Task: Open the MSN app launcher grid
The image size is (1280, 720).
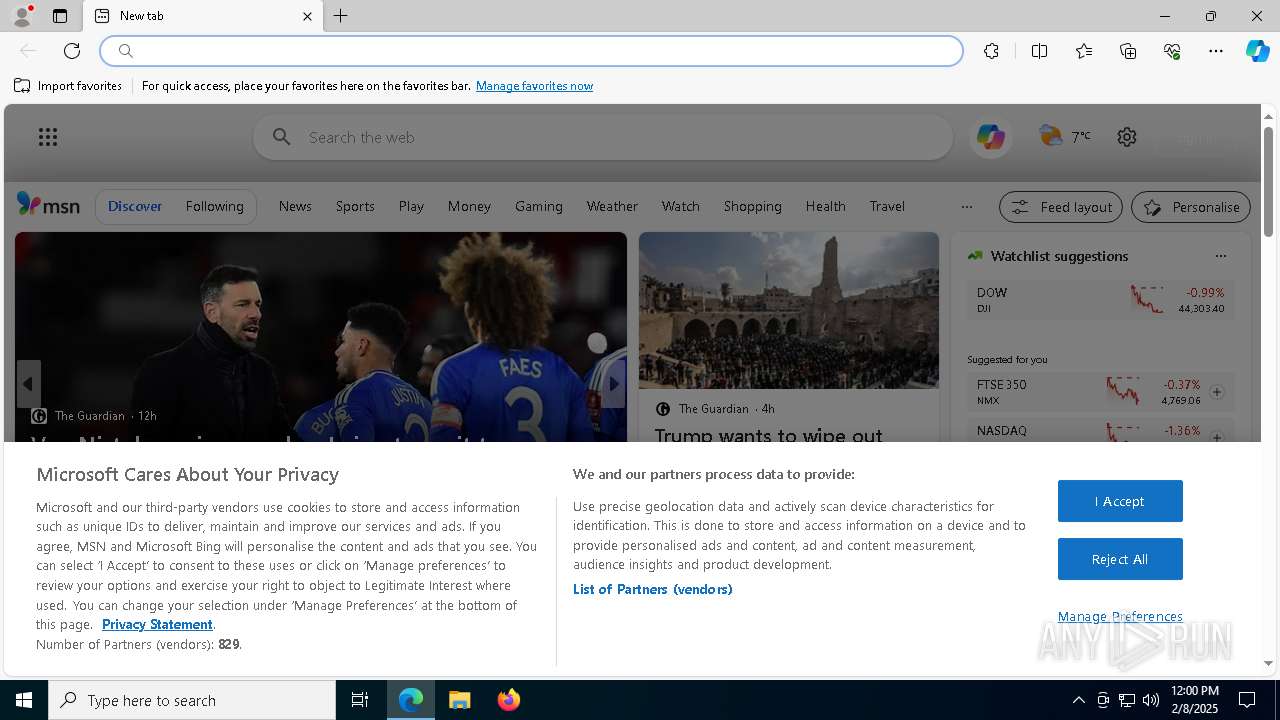Action: (48, 137)
